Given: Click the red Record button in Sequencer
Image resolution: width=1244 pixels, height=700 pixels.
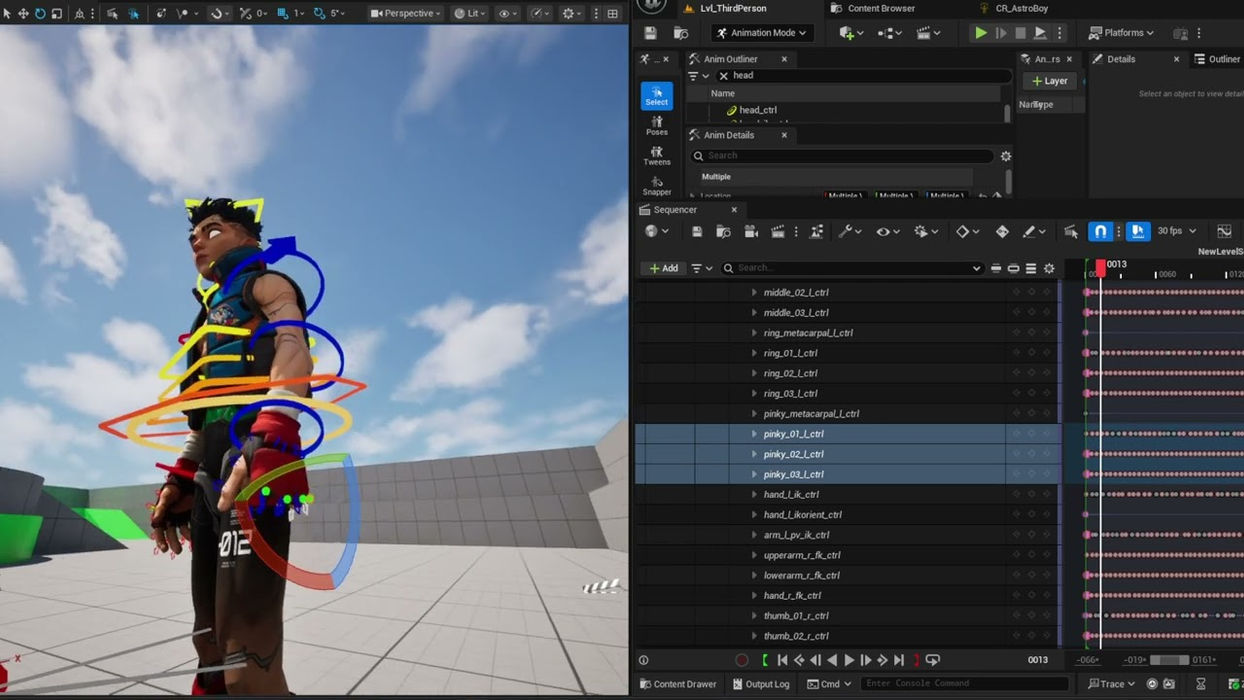Looking at the screenshot, I should tap(741, 660).
